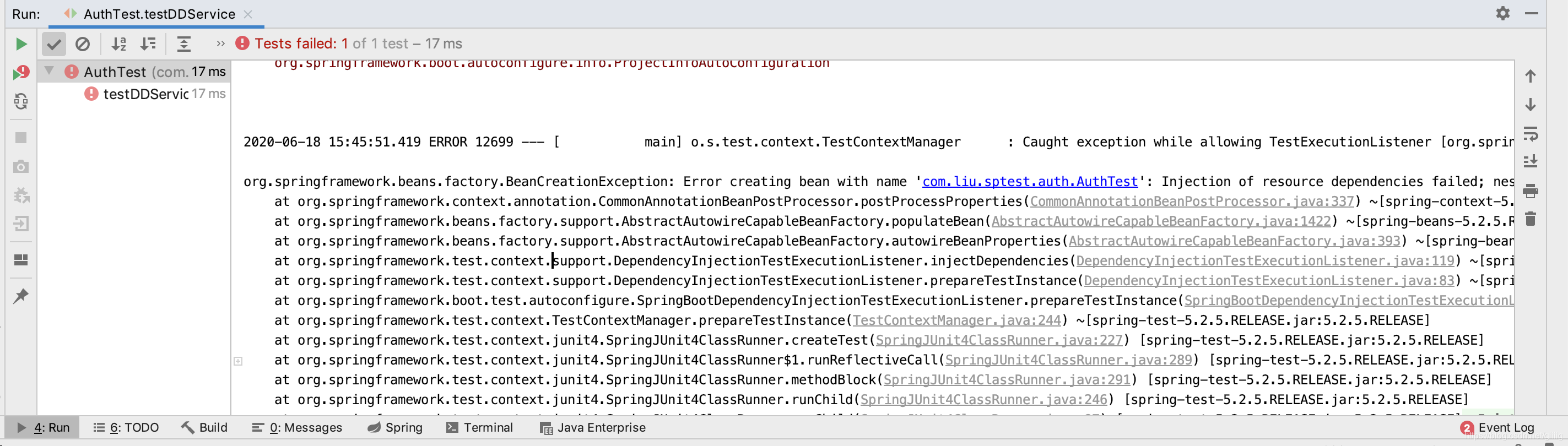Viewport: 1568px width, 446px height.
Task: Click Tests failed status text
Action: (x=358, y=44)
